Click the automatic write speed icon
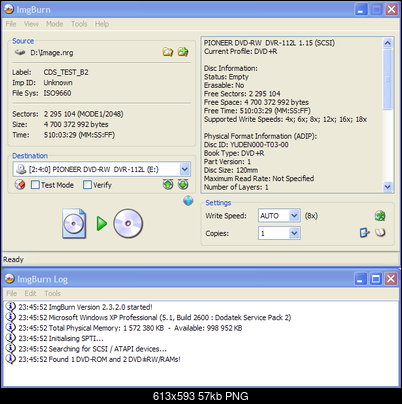The width and height of the screenshot is (402, 404). tap(380, 216)
